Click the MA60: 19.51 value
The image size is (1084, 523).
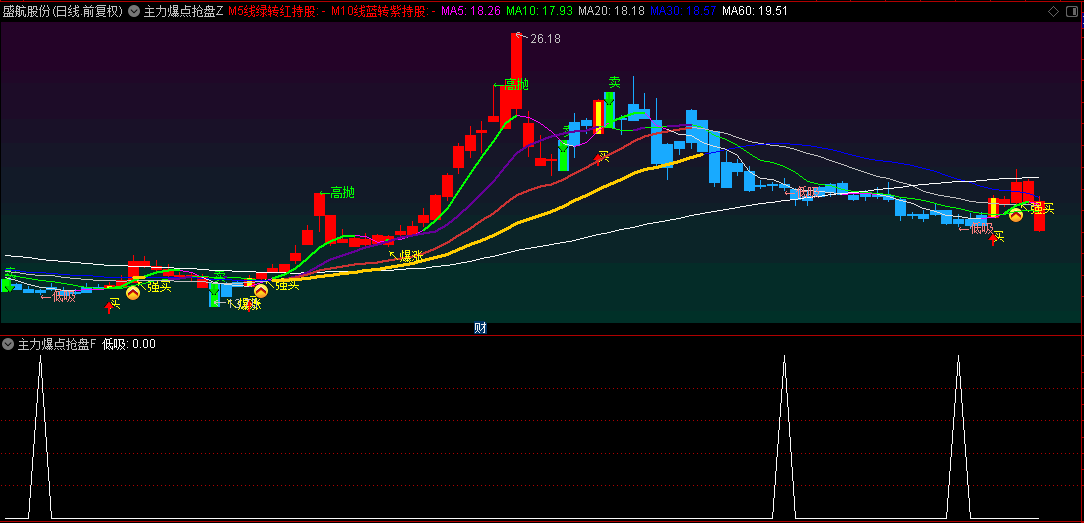(755, 11)
